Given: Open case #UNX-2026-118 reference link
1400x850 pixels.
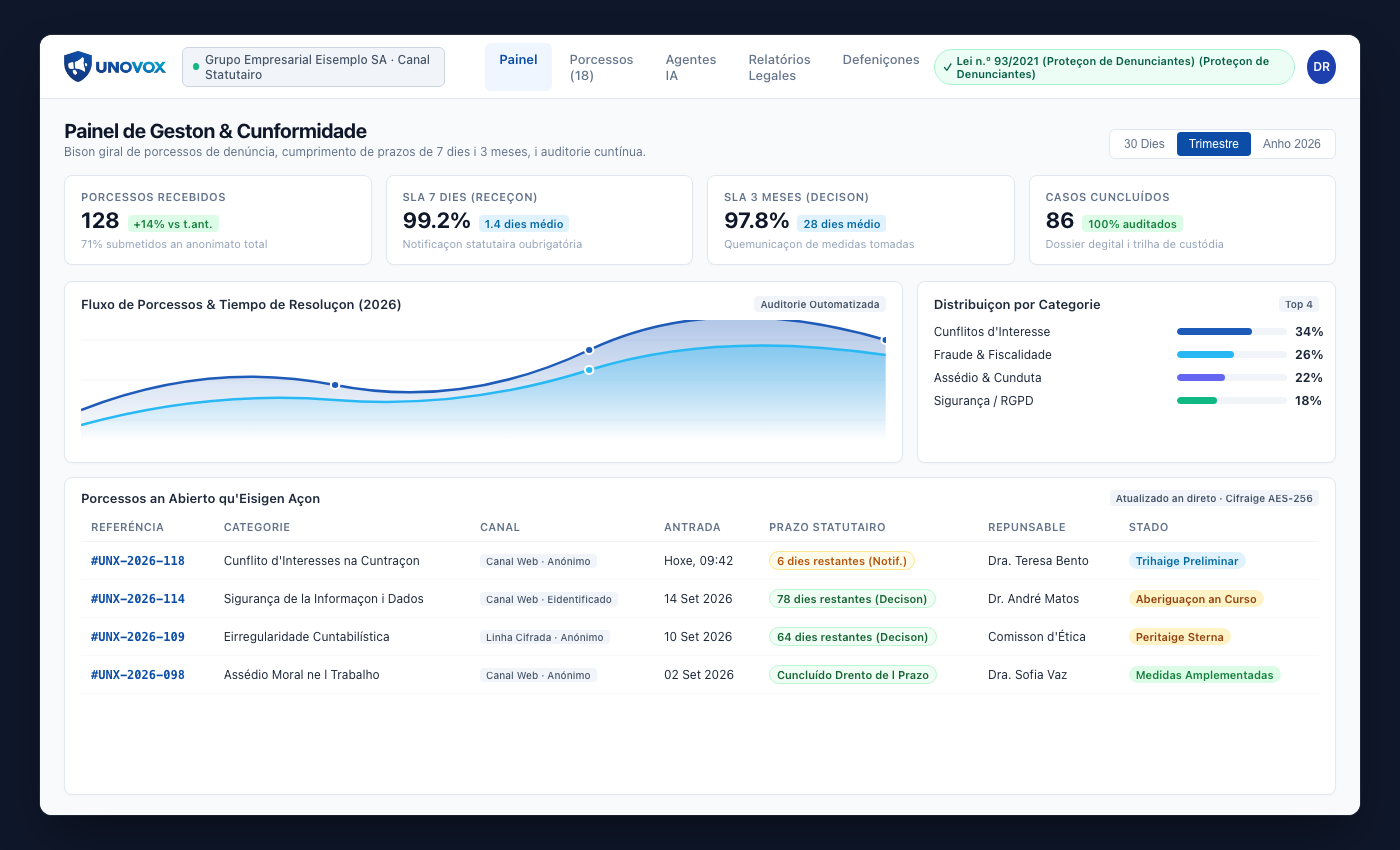Looking at the screenshot, I should (x=138, y=561).
